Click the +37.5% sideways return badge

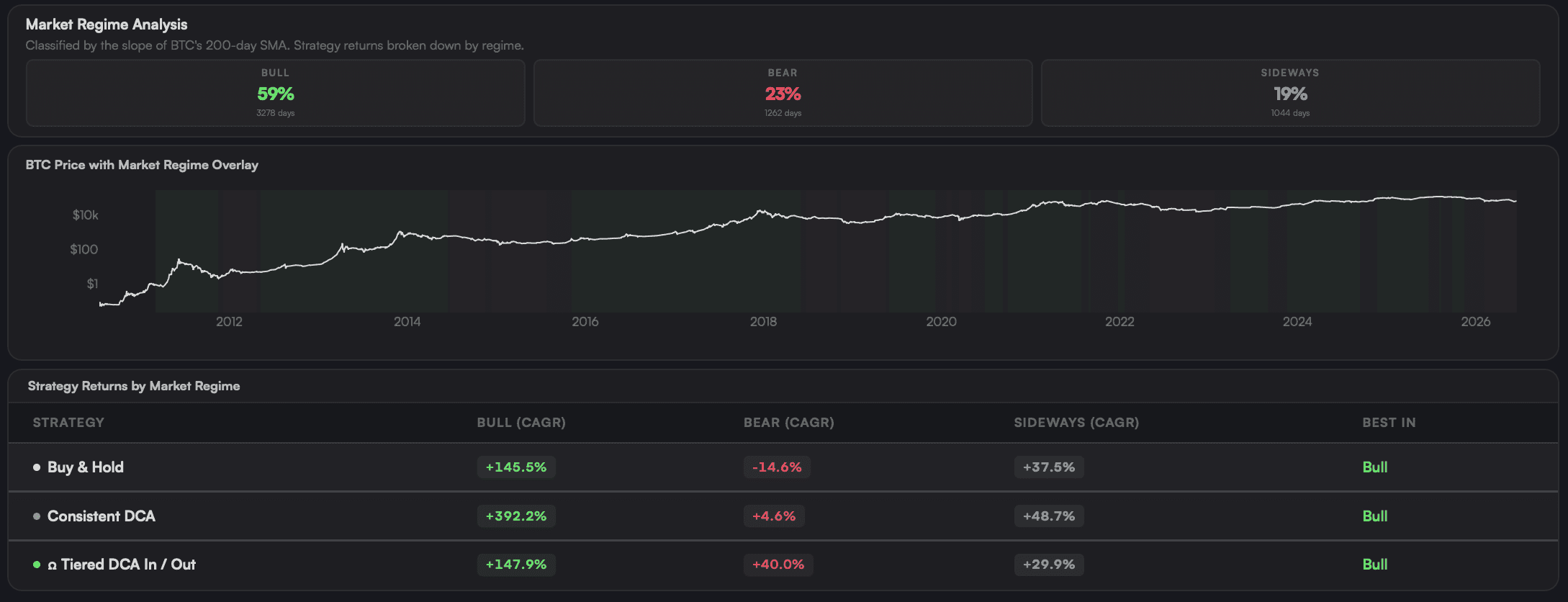point(1049,467)
